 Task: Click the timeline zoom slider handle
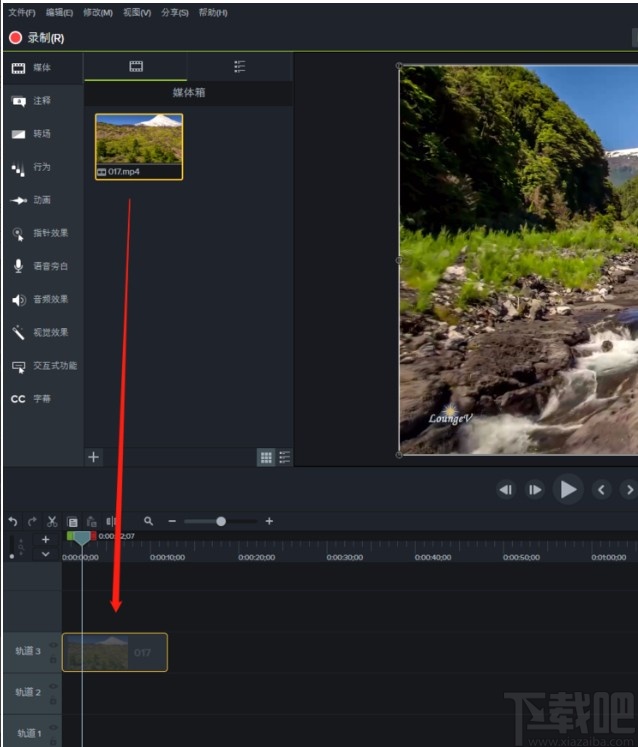(221, 521)
